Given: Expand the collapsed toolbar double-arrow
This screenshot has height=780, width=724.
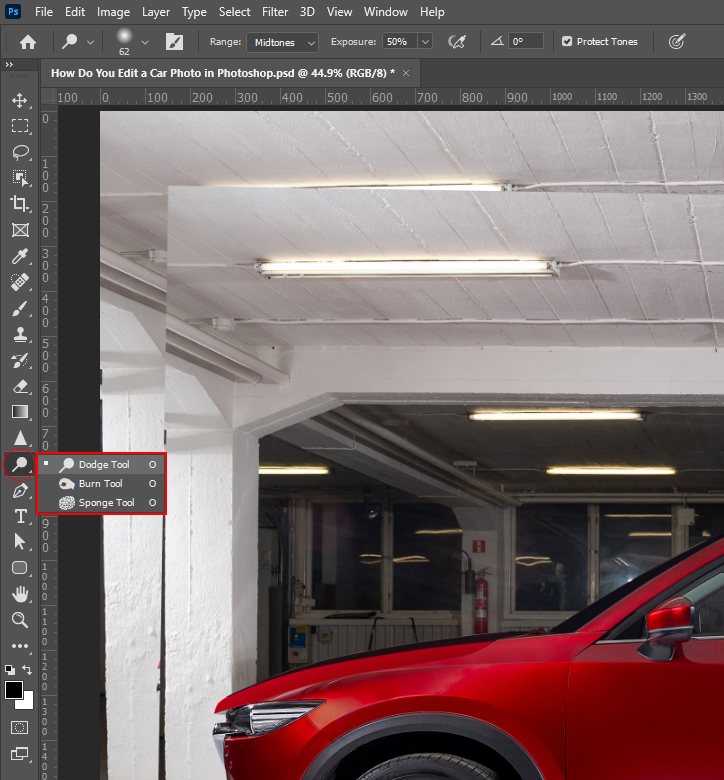Looking at the screenshot, I should 9,64.
